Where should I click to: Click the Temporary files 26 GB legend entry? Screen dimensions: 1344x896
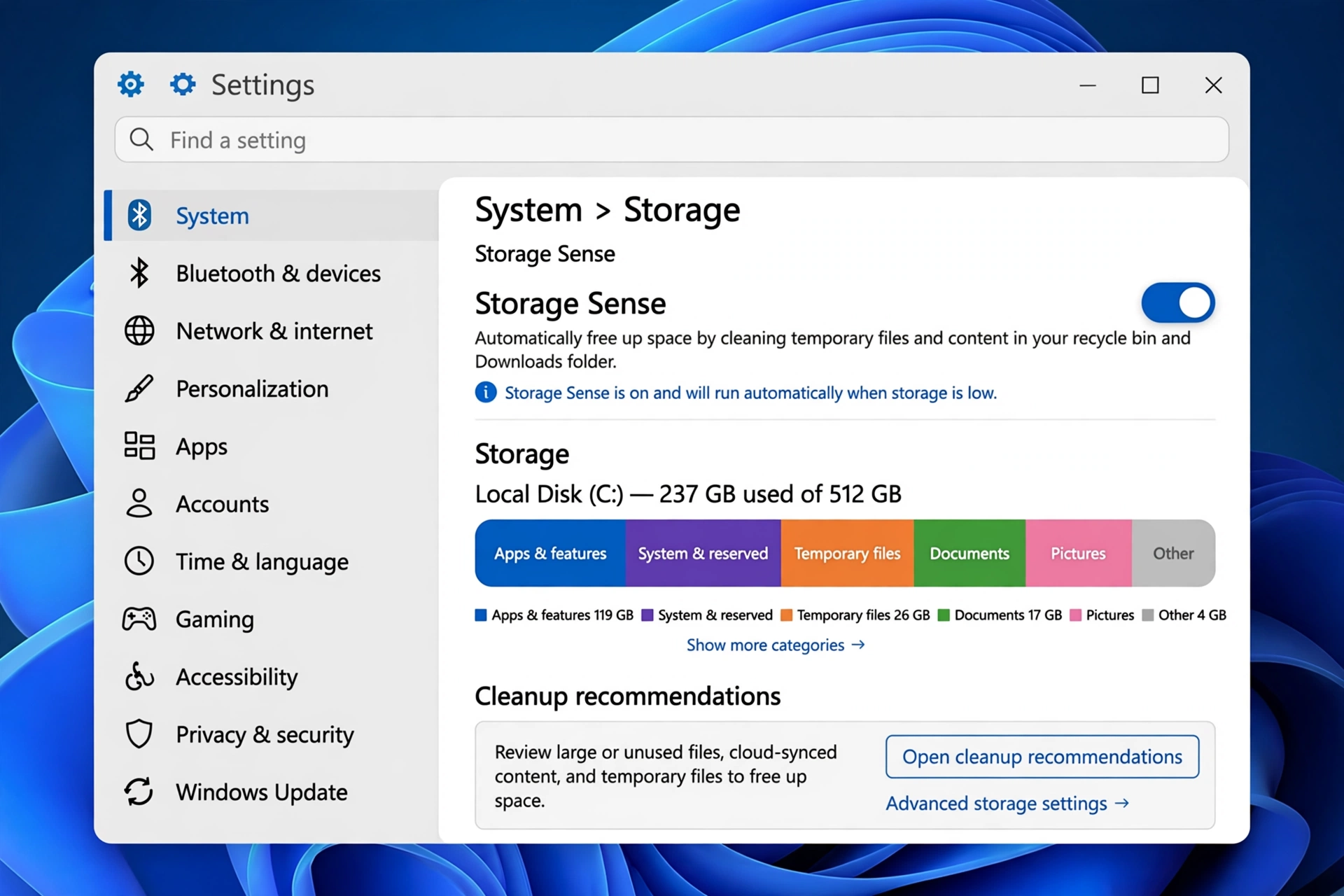tap(855, 615)
